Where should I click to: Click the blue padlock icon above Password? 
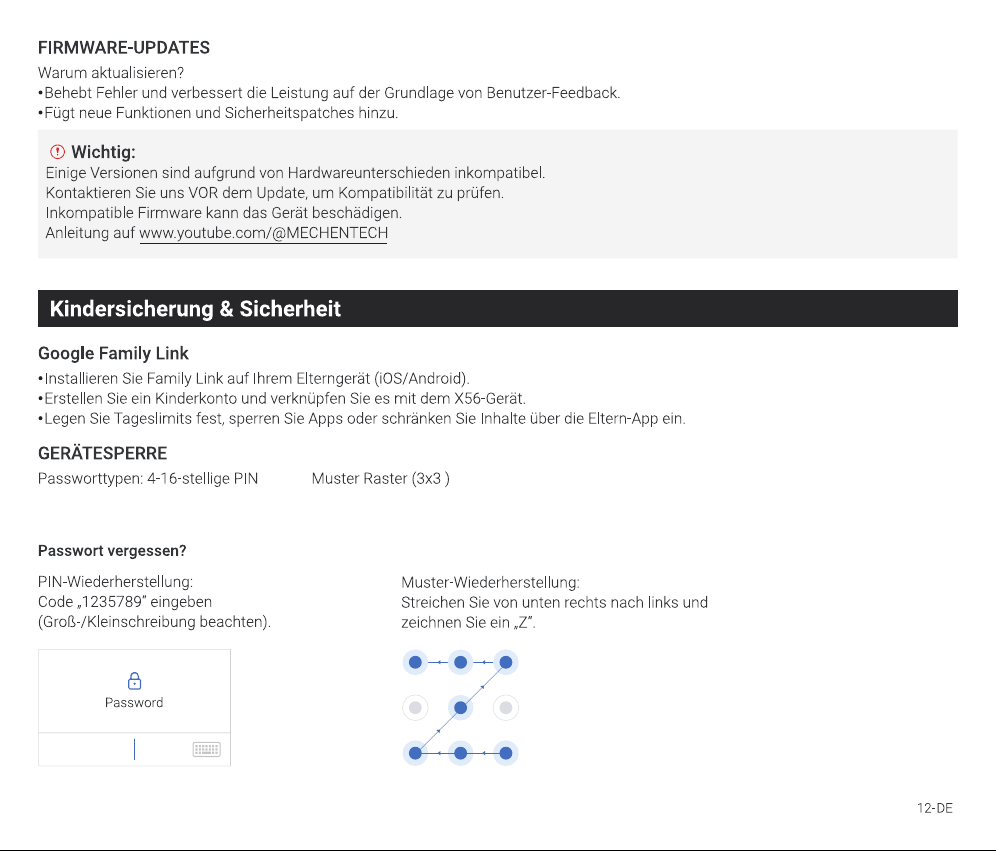134,681
